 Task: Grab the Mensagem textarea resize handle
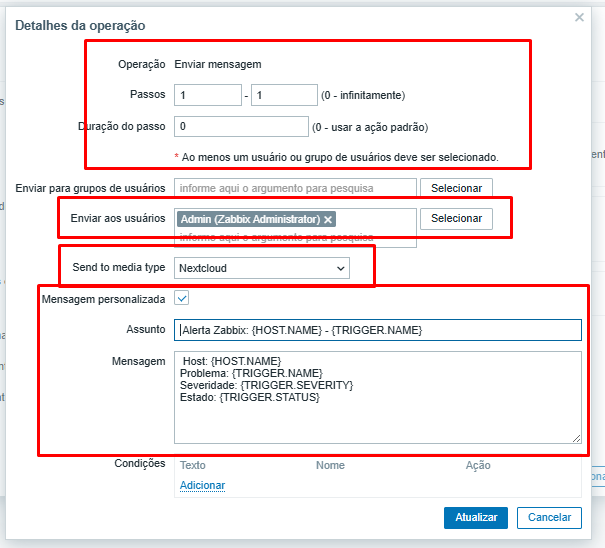576,437
